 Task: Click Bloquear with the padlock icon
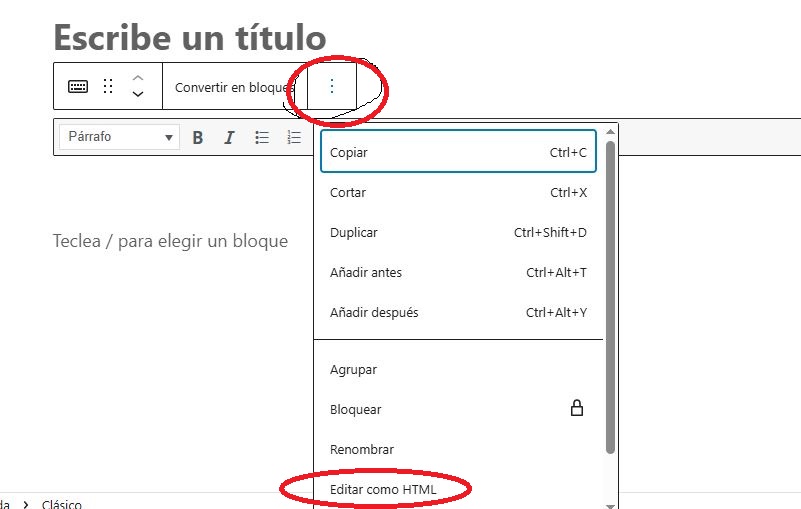pyautogui.click(x=458, y=409)
